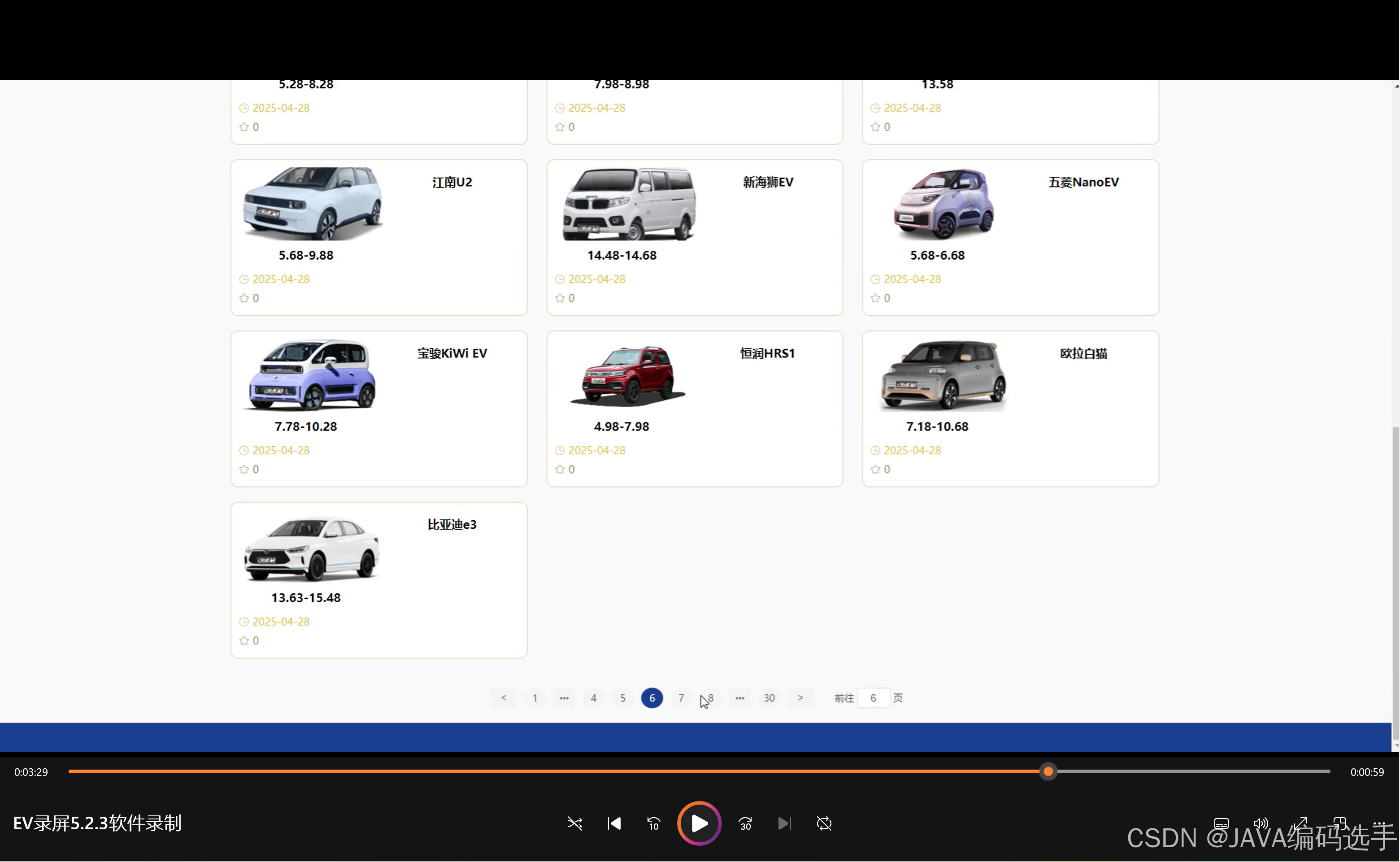Click the price 13.63-15.48
Image resolution: width=1400 pixels, height=862 pixels.
306,597
